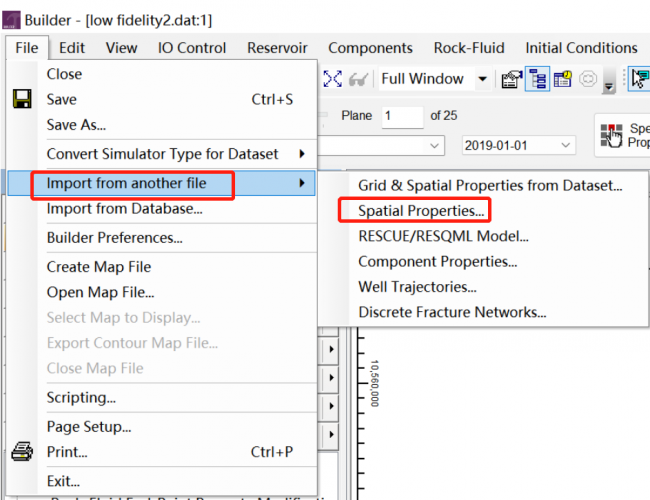Click the Plane number input field
650x500 pixels.
[x=401, y=116]
